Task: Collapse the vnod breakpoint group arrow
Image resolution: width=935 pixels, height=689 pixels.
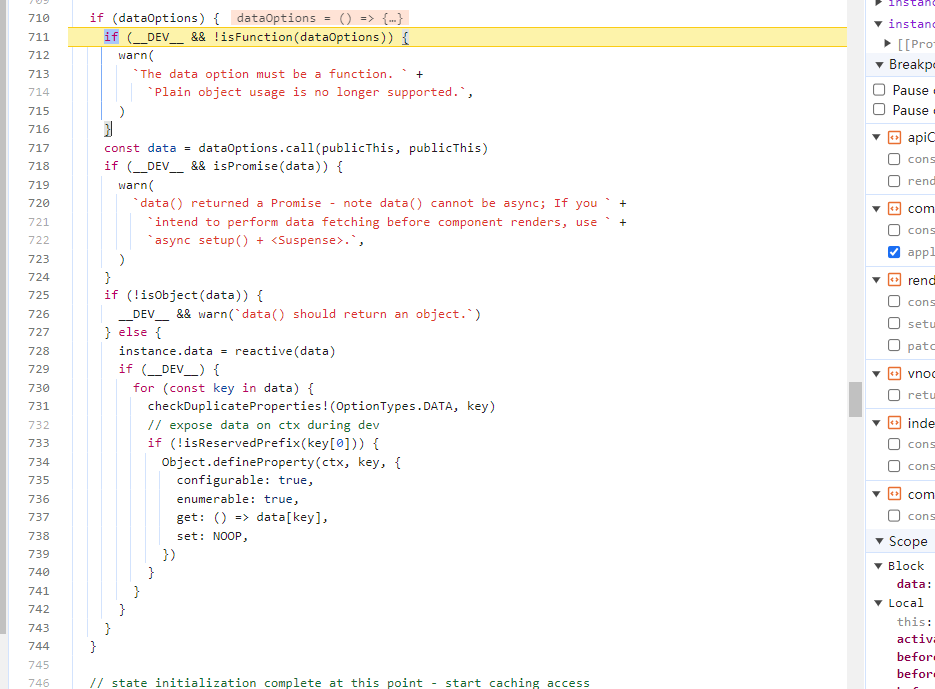Action: [x=877, y=374]
